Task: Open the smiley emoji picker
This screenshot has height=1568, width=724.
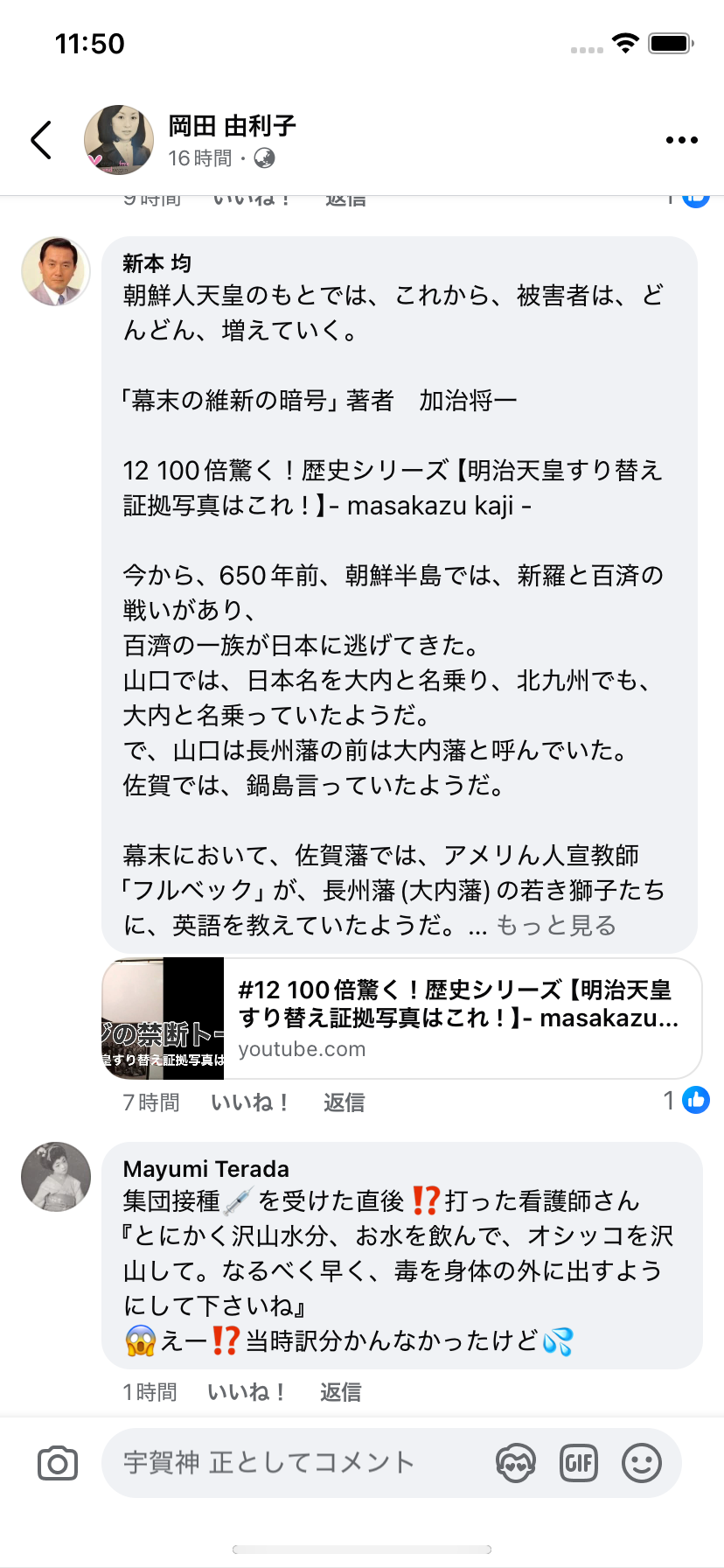Action: point(642,1463)
